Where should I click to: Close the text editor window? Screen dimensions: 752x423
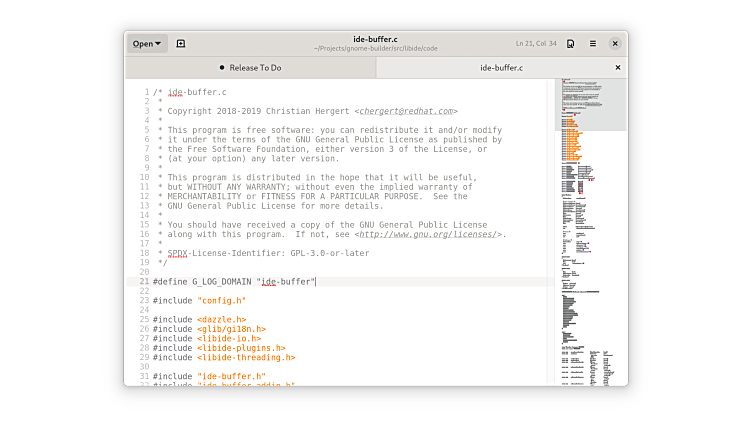pyautogui.click(x=615, y=43)
